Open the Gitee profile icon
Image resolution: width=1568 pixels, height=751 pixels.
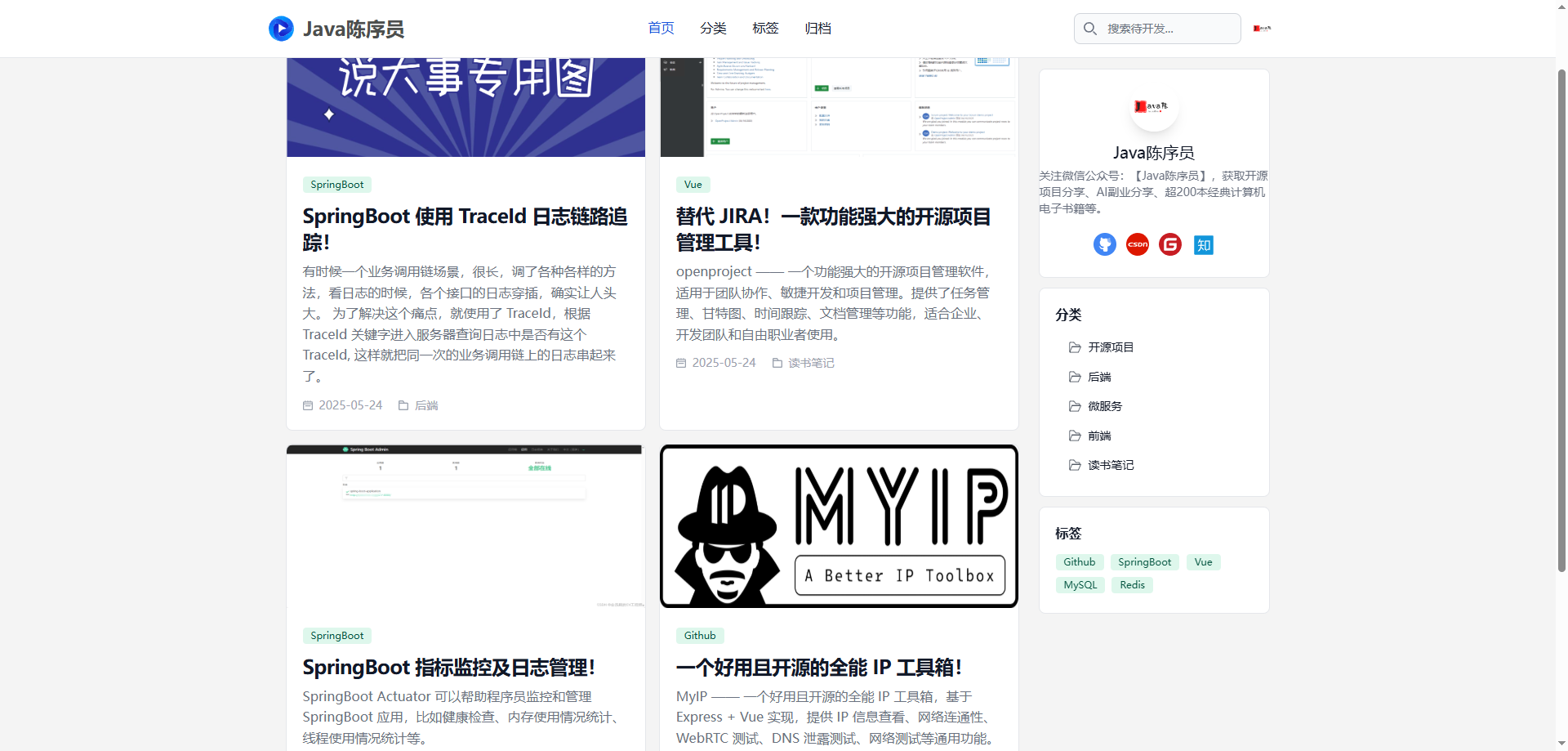coord(1169,244)
